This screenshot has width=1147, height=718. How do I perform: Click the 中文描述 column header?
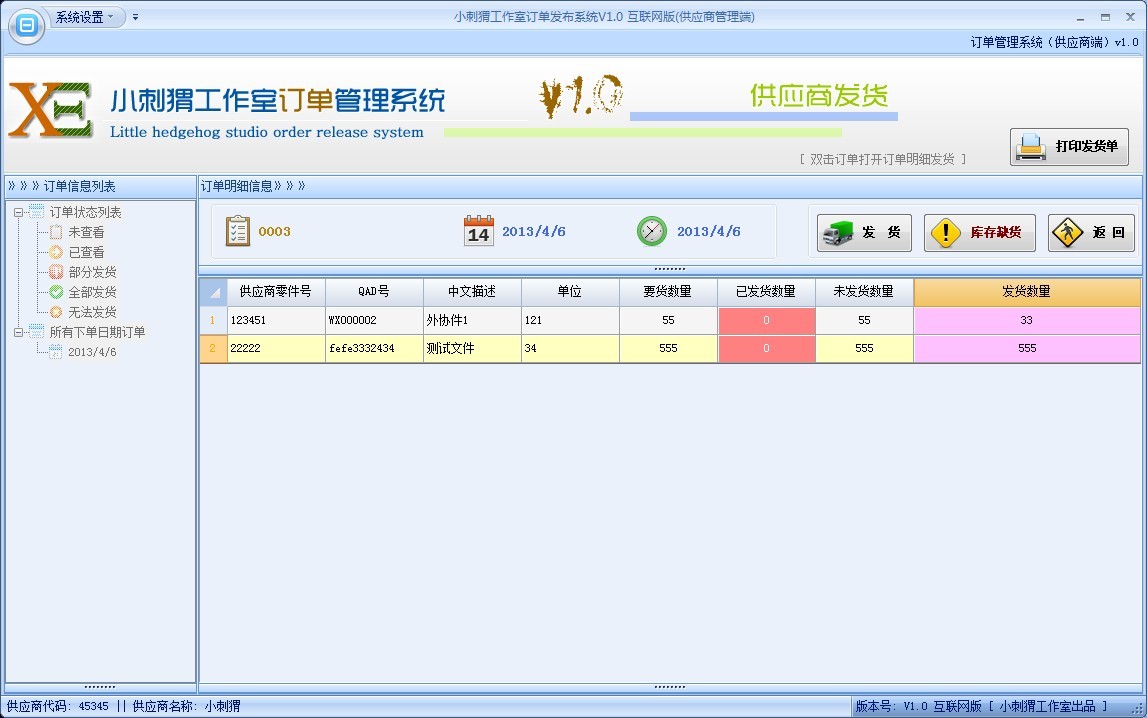pyautogui.click(x=472, y=292)
